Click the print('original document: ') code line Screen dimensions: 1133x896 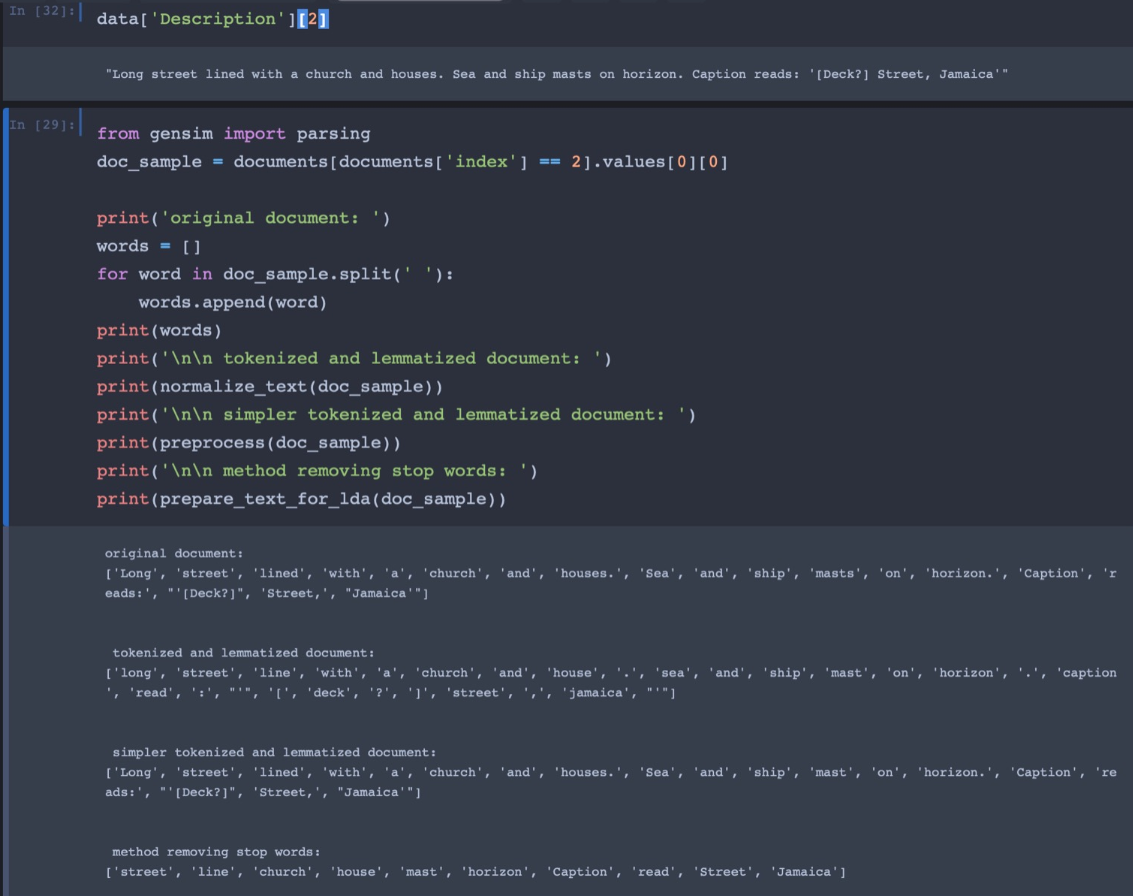(243, 218)
